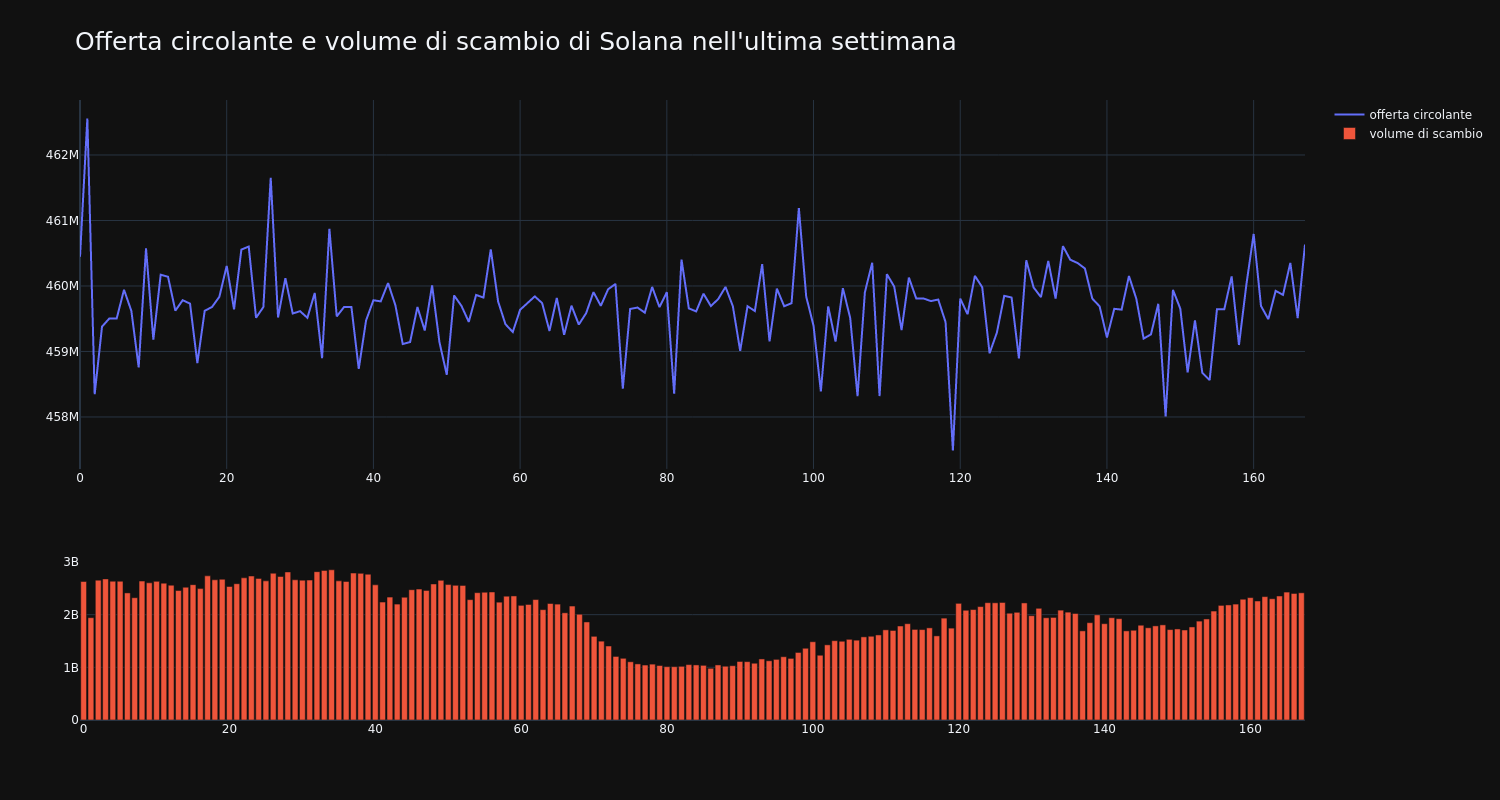Click x-axis tick 60 under bar chart
Image resolution: width=1500 pixels, height=800 pixels.
(521, 729)
